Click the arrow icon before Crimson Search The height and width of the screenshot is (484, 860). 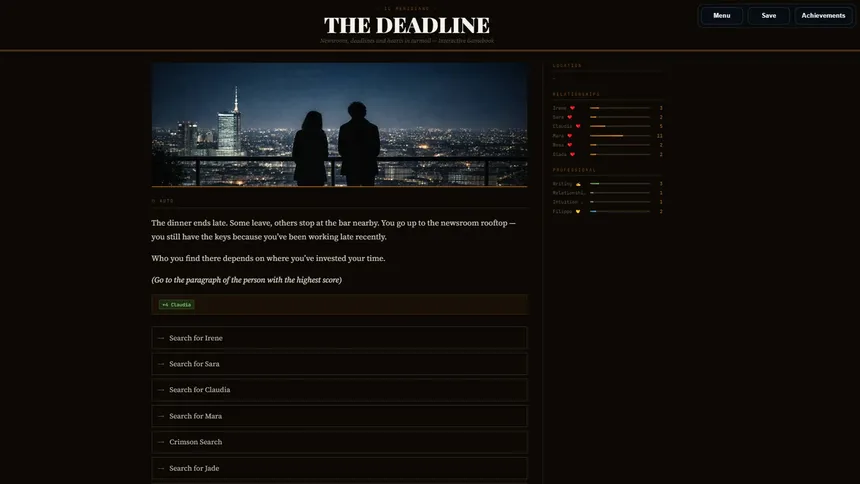(x=161, y=442)
